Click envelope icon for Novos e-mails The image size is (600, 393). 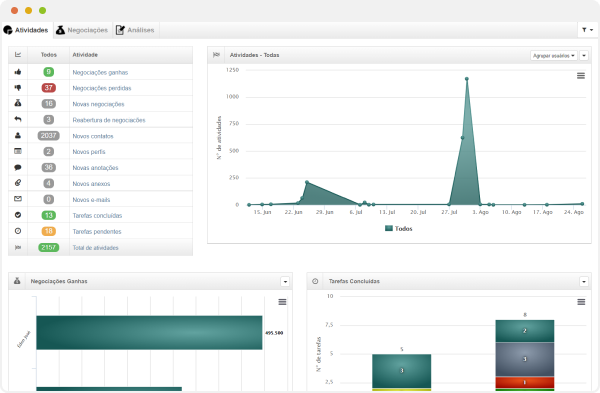[x=18, y=199]
